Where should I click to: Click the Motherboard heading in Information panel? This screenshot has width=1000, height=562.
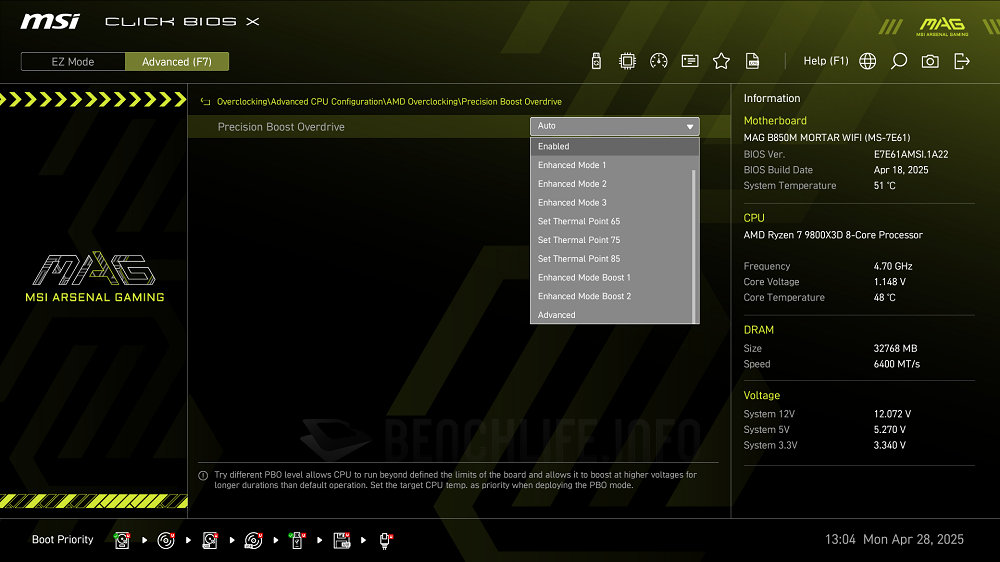(775, 121)
